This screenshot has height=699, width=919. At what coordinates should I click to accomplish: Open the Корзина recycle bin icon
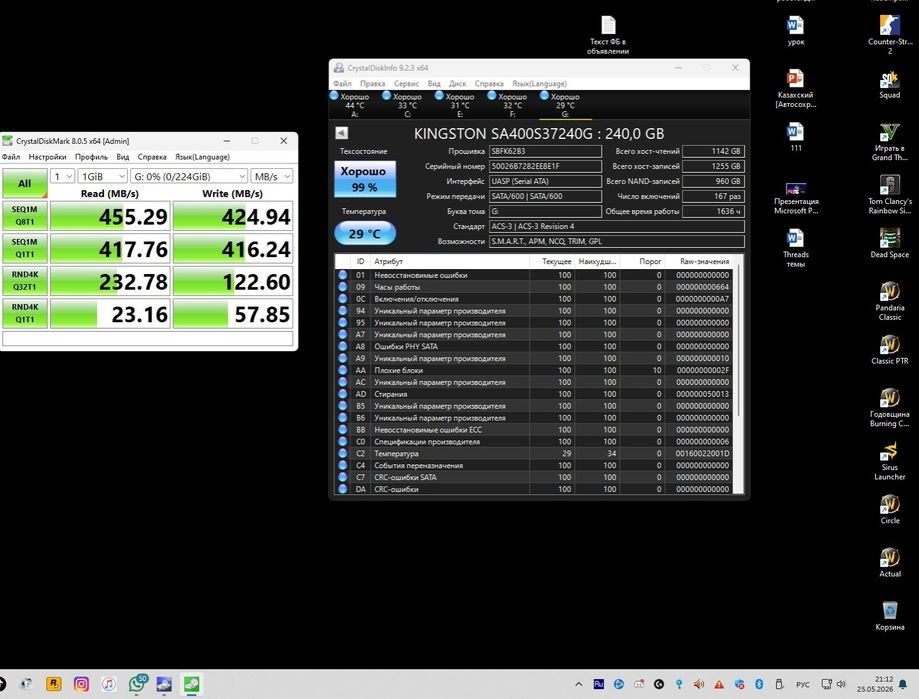(x=889, y=615)
